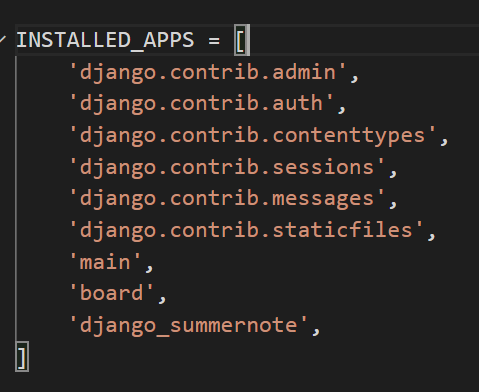
Task: Click the 'django.contrib.sessions' string
Action: click(x=227, y=167)
